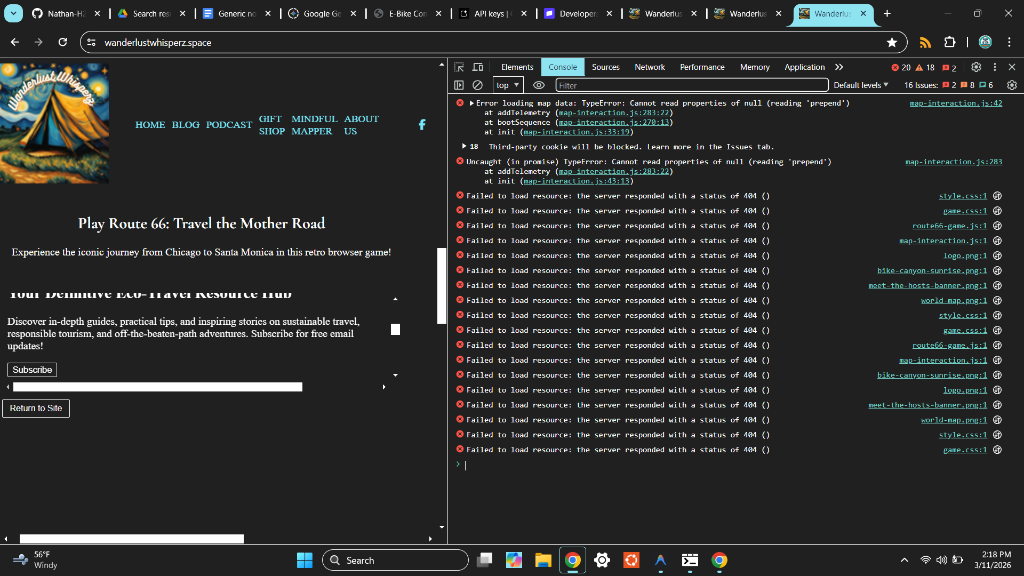Open the browser Extensions puzzle icon
Viewport: 1024px width, 576px height.
coord(948,43)
